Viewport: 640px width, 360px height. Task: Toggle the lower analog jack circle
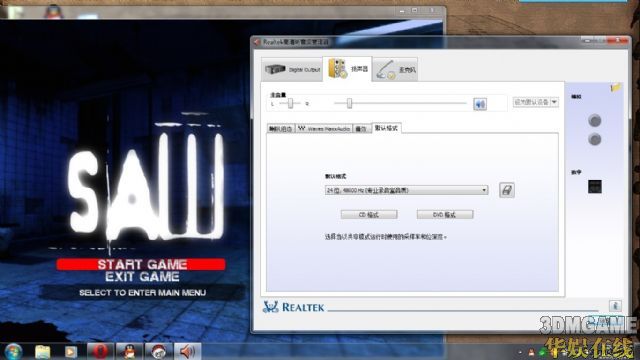[595, 140]
